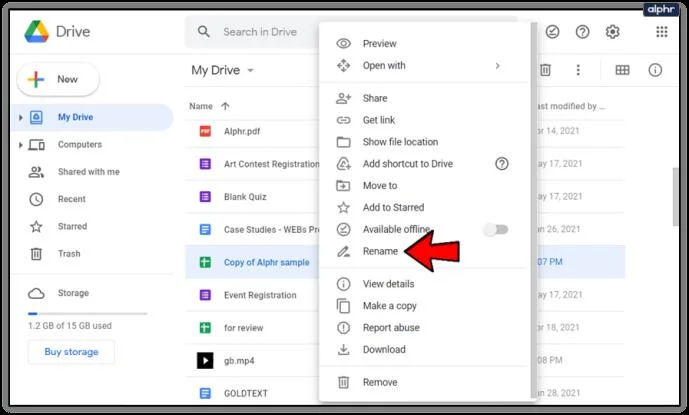The width and height of the screenshot is (689, 415).
Task: Click the Blank Quiz form icon
Action: [205, 197]
